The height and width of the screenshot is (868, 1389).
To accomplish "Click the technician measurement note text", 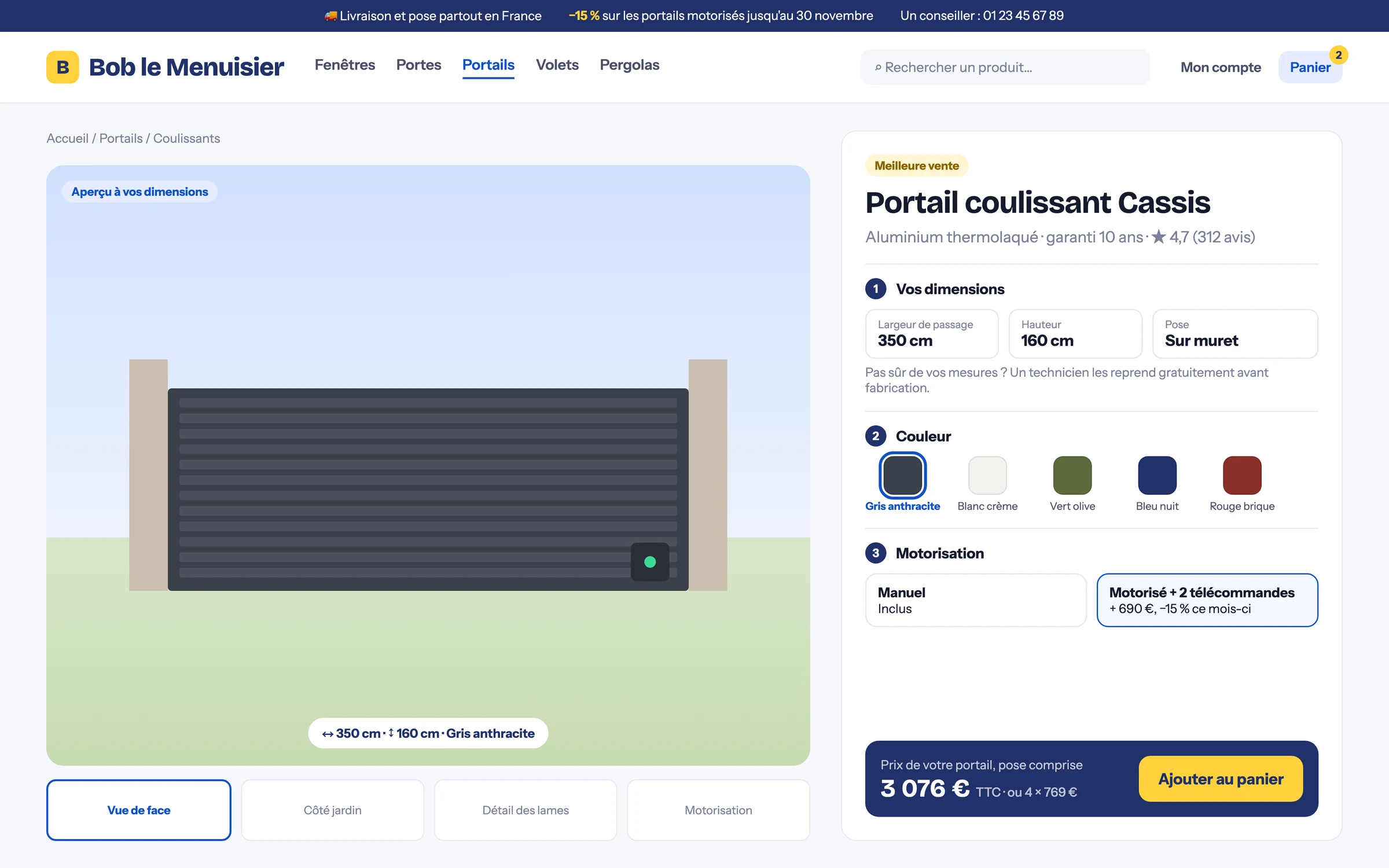I will point(1067,380).
